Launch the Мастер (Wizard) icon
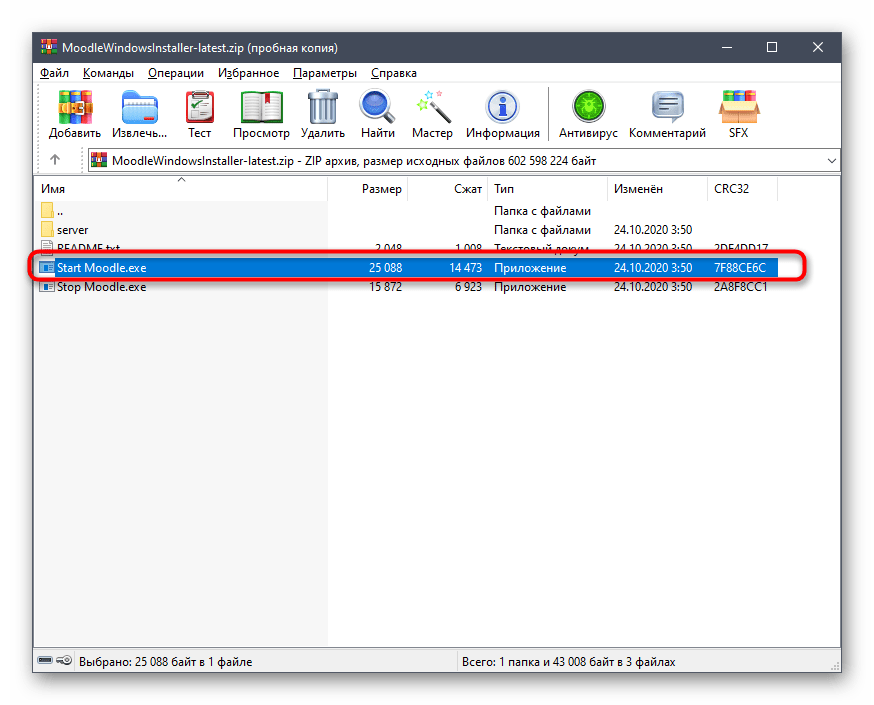This screenshot has height=705, width=874. [x=432, y=108]
